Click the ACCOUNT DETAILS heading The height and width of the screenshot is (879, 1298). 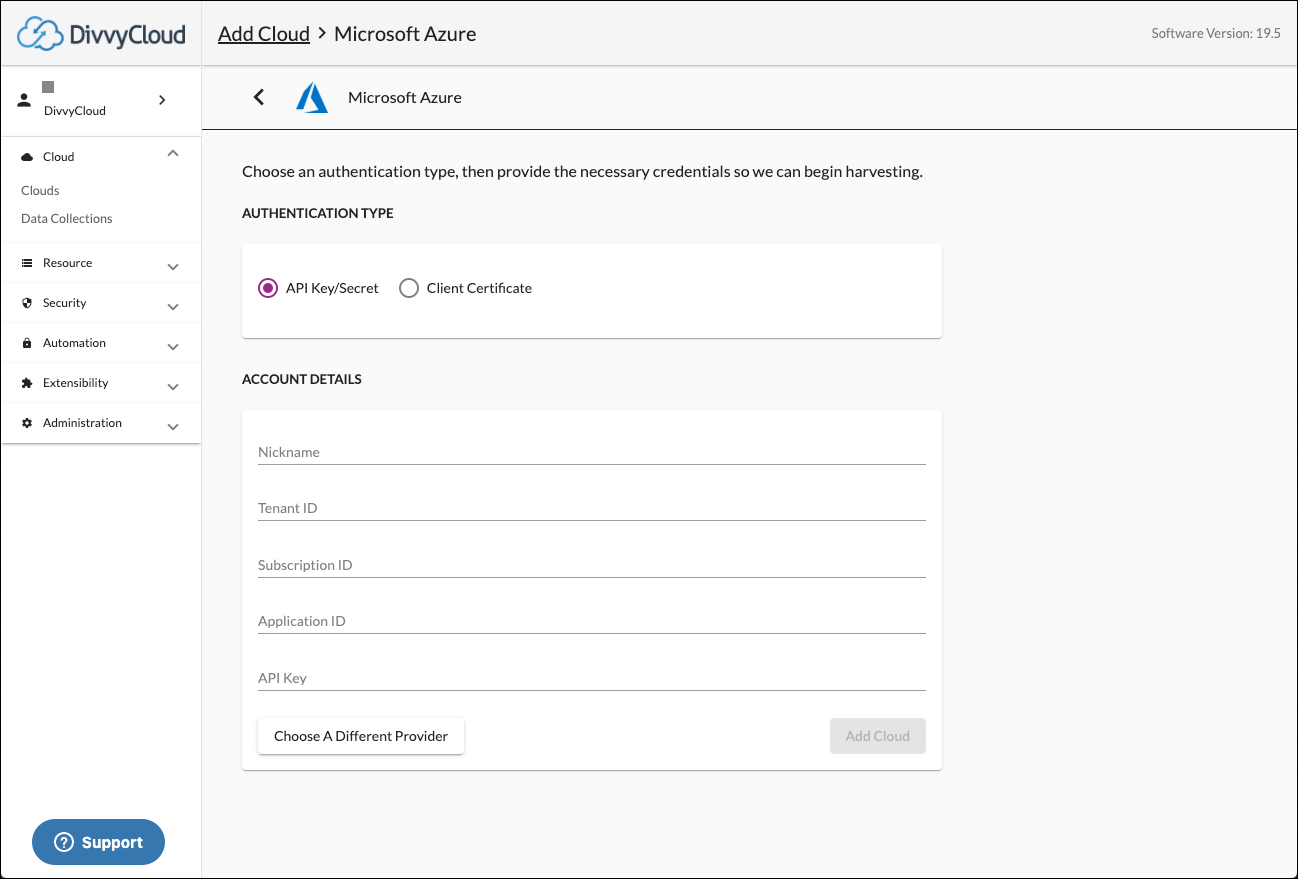302,379
